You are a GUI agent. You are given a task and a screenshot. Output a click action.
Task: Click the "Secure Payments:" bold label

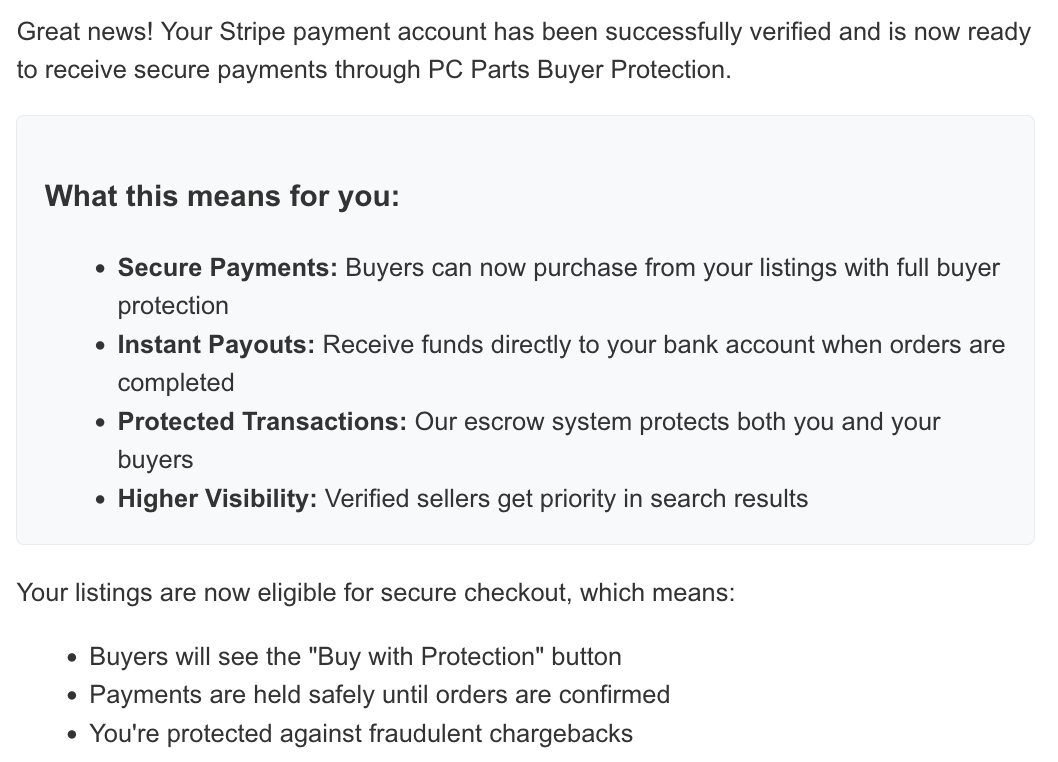228,268
